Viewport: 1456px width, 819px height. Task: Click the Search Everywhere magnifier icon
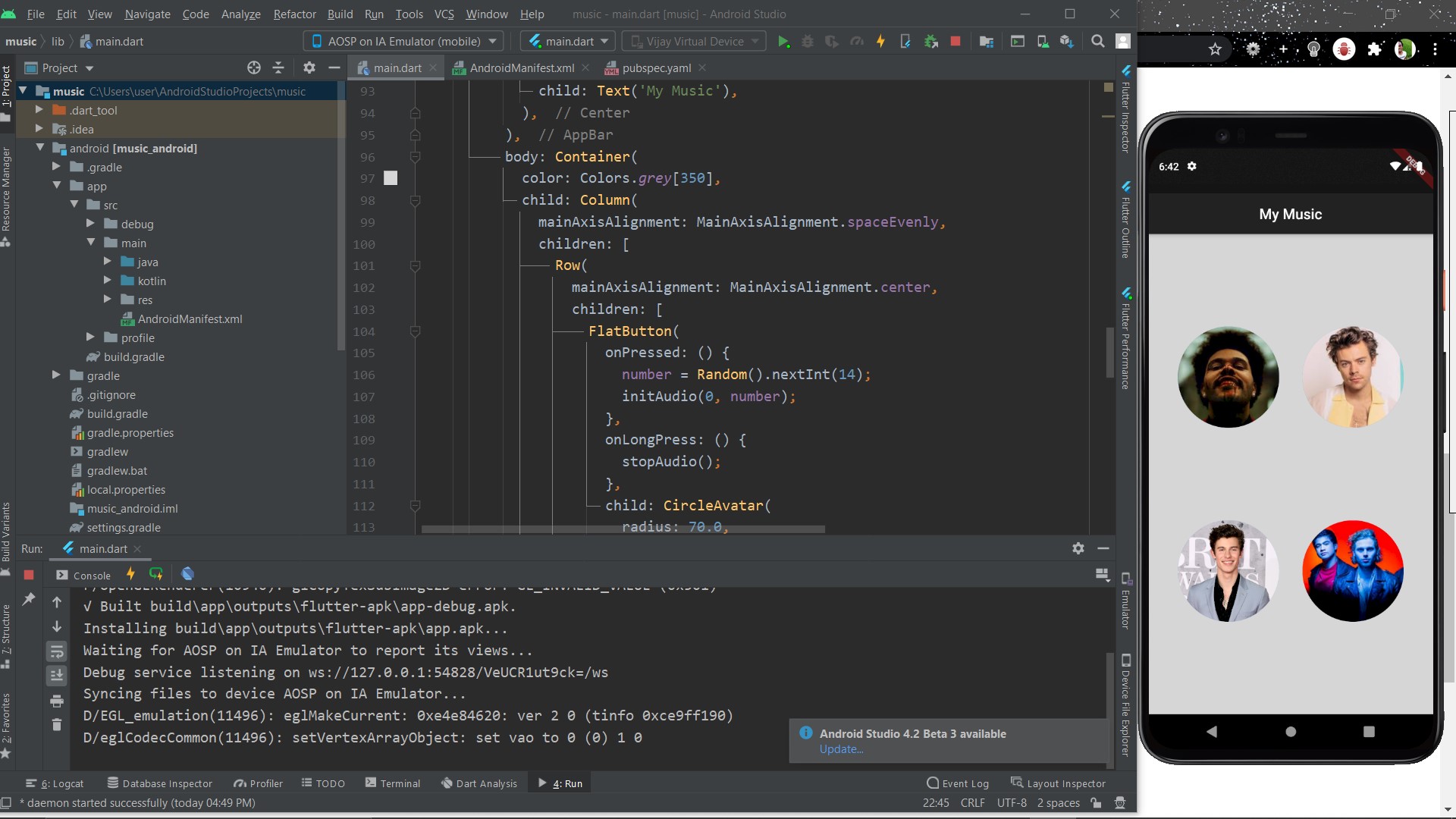[1097, 42]
